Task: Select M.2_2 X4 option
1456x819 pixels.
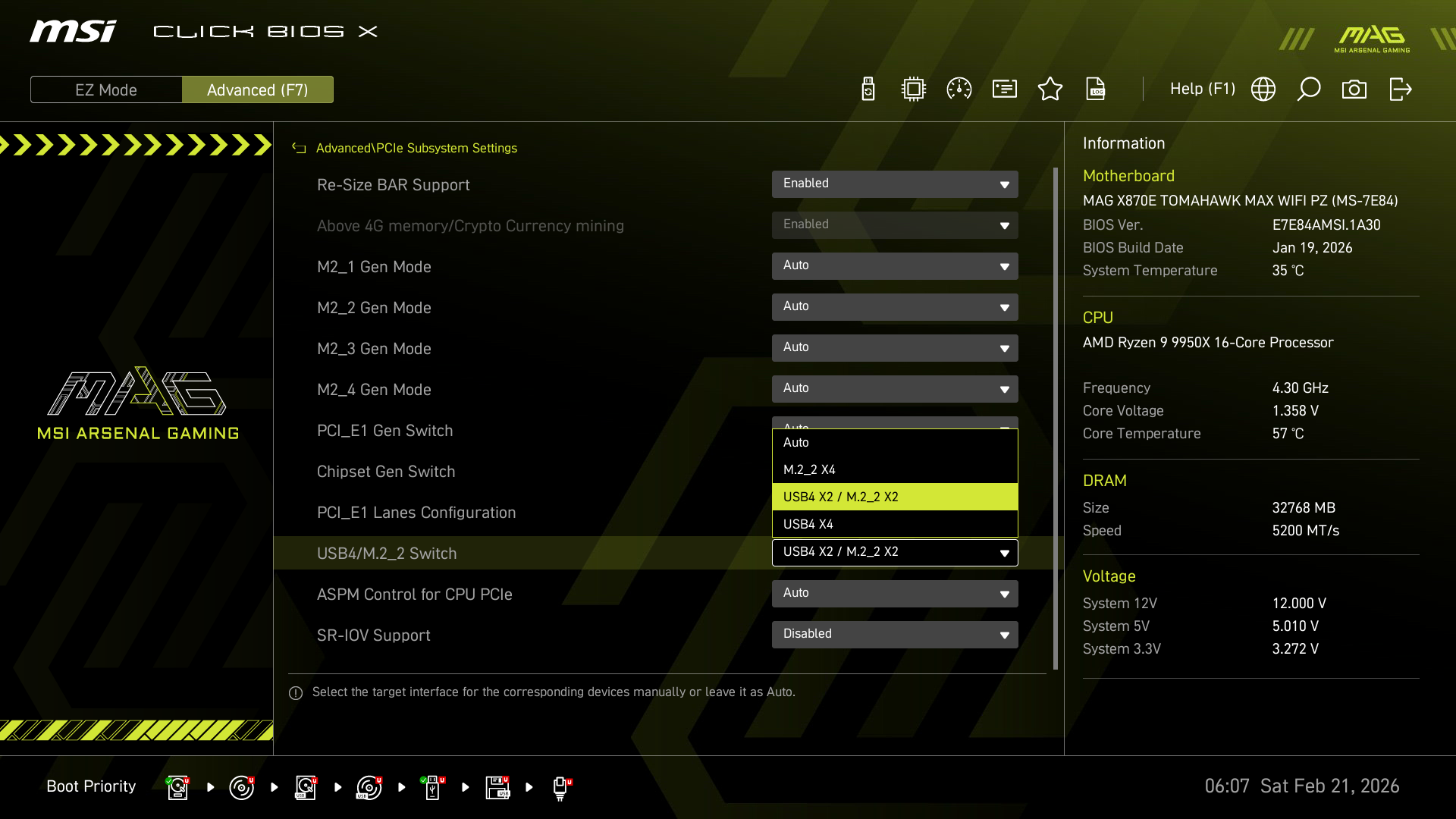Action: tap(895, 469)
